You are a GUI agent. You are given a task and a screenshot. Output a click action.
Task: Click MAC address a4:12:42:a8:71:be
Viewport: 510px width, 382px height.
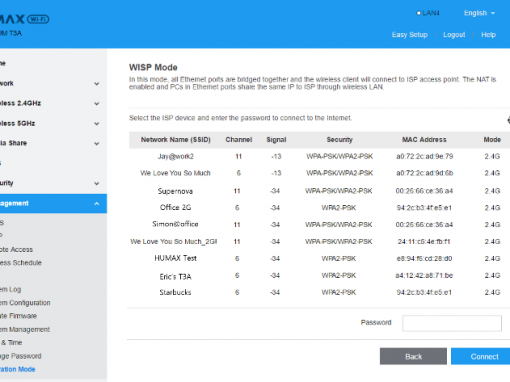[x=424, y=275]
